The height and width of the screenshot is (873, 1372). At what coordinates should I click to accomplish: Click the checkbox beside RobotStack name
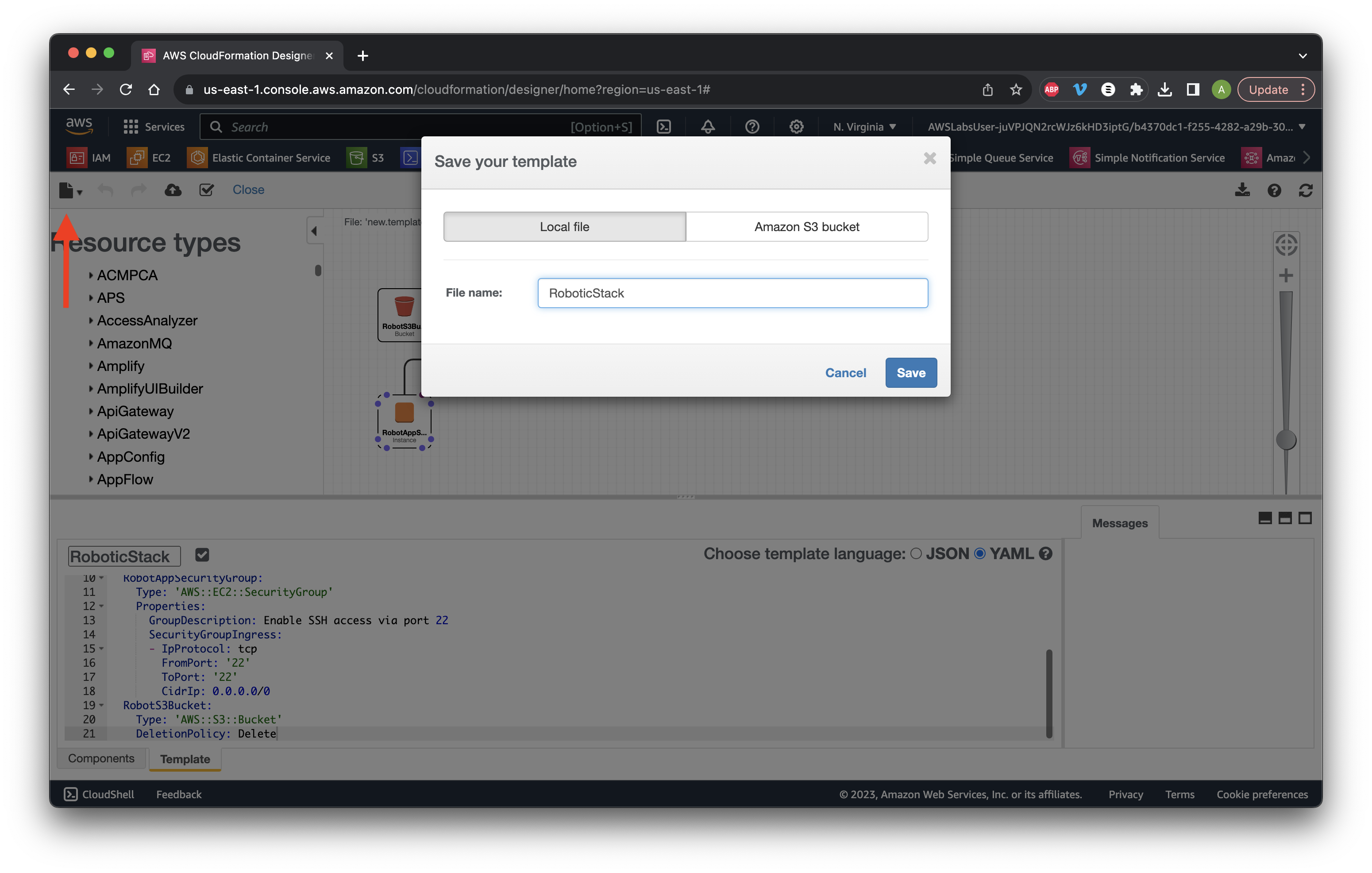[202, 554]
